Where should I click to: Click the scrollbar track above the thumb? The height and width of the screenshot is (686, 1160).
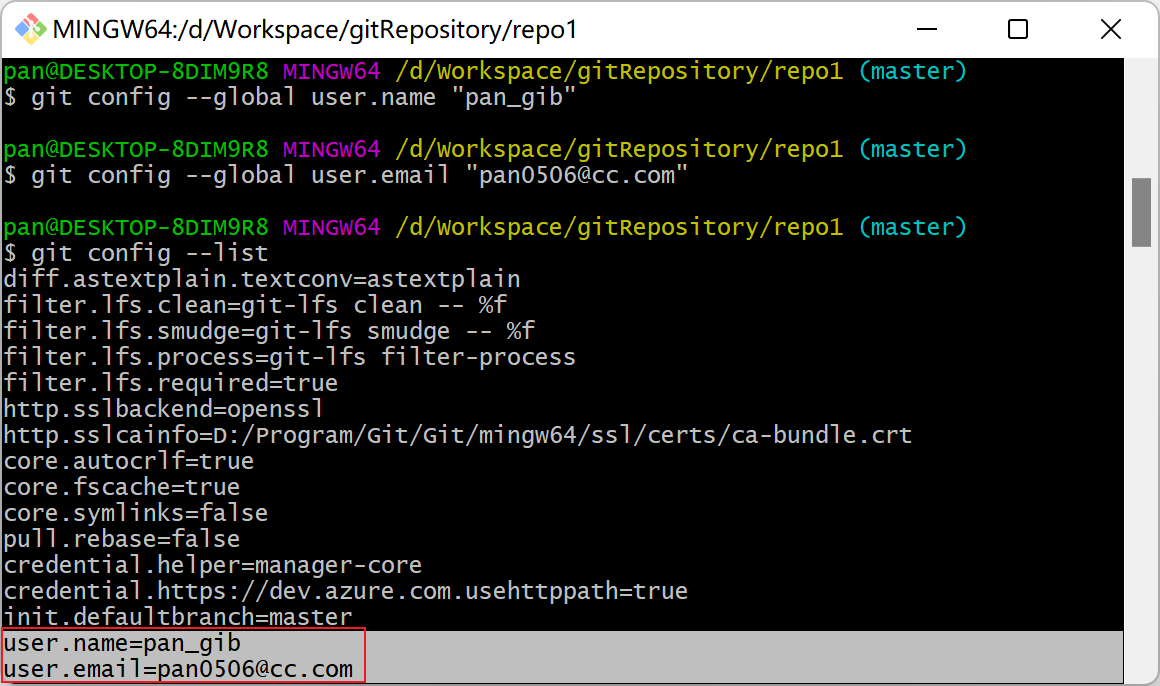[x=1141, y=120]
